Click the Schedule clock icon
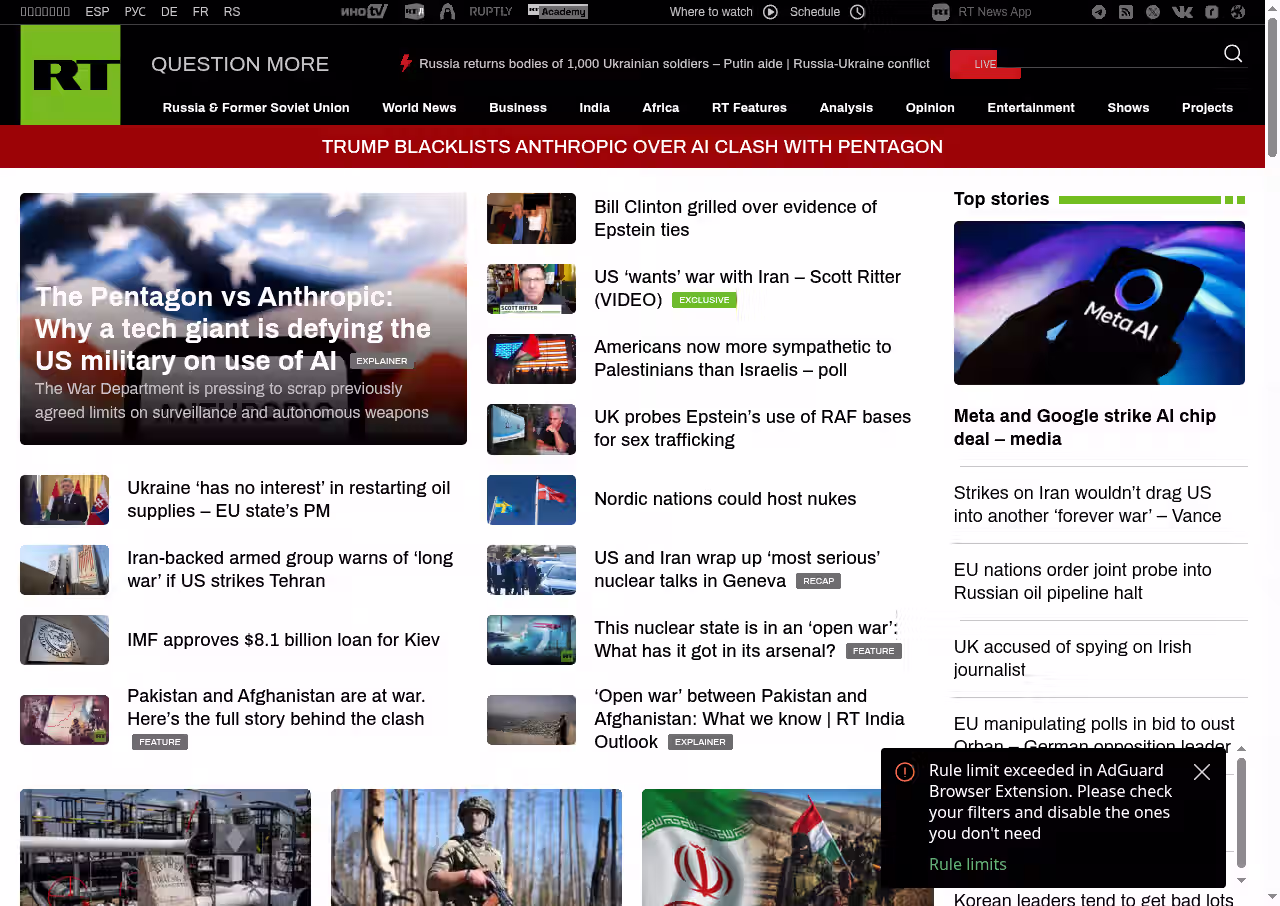The height and width of the screenshot is (906, 1280). coord(857,12)
